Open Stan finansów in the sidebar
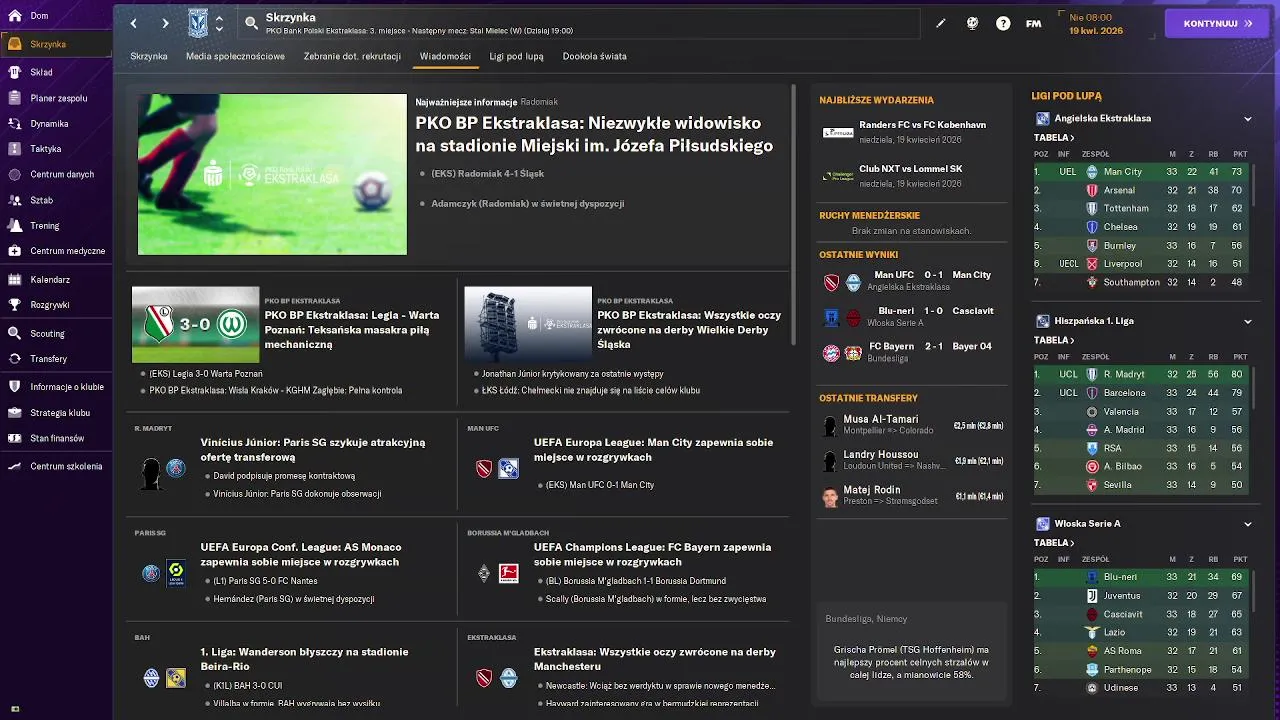Viewport: 1280px width, 720px height. (57, 438)
